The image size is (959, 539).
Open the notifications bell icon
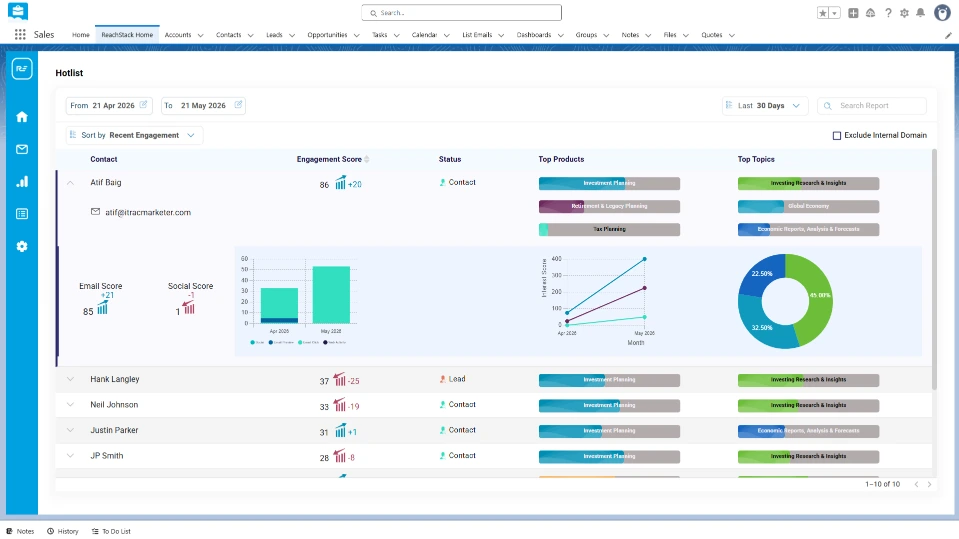tap(920, 13)
